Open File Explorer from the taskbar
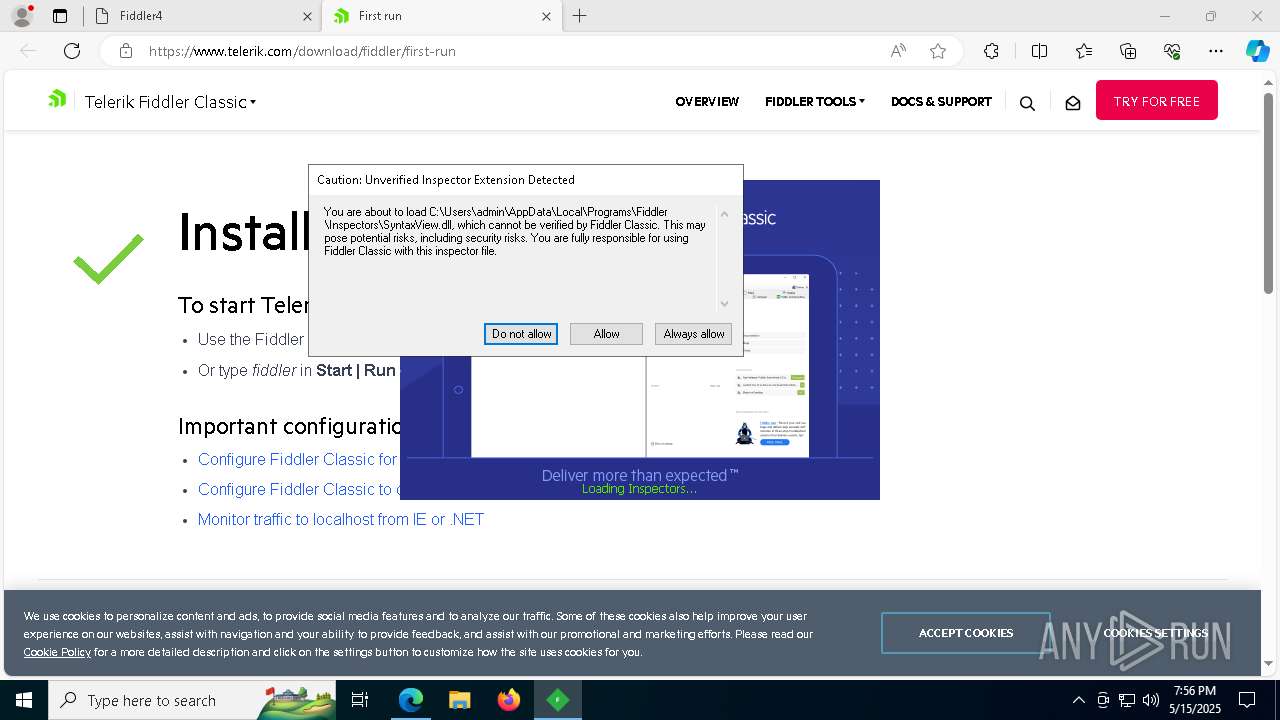 pyautogui.click(x=459, y=700)
